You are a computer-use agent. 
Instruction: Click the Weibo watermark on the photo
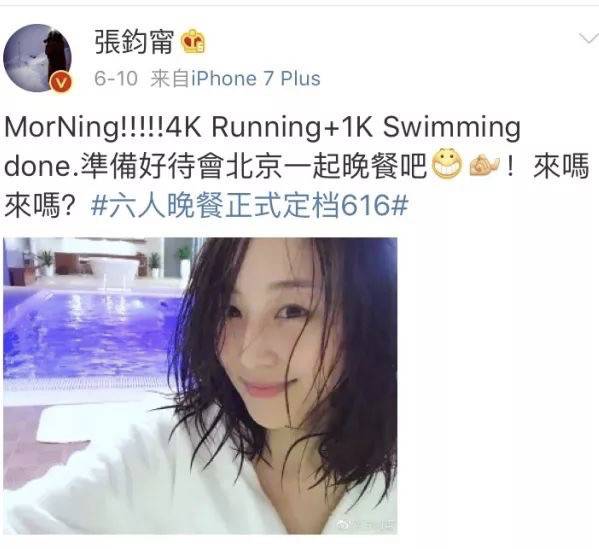pyautogui.click(x=365, y=525)
